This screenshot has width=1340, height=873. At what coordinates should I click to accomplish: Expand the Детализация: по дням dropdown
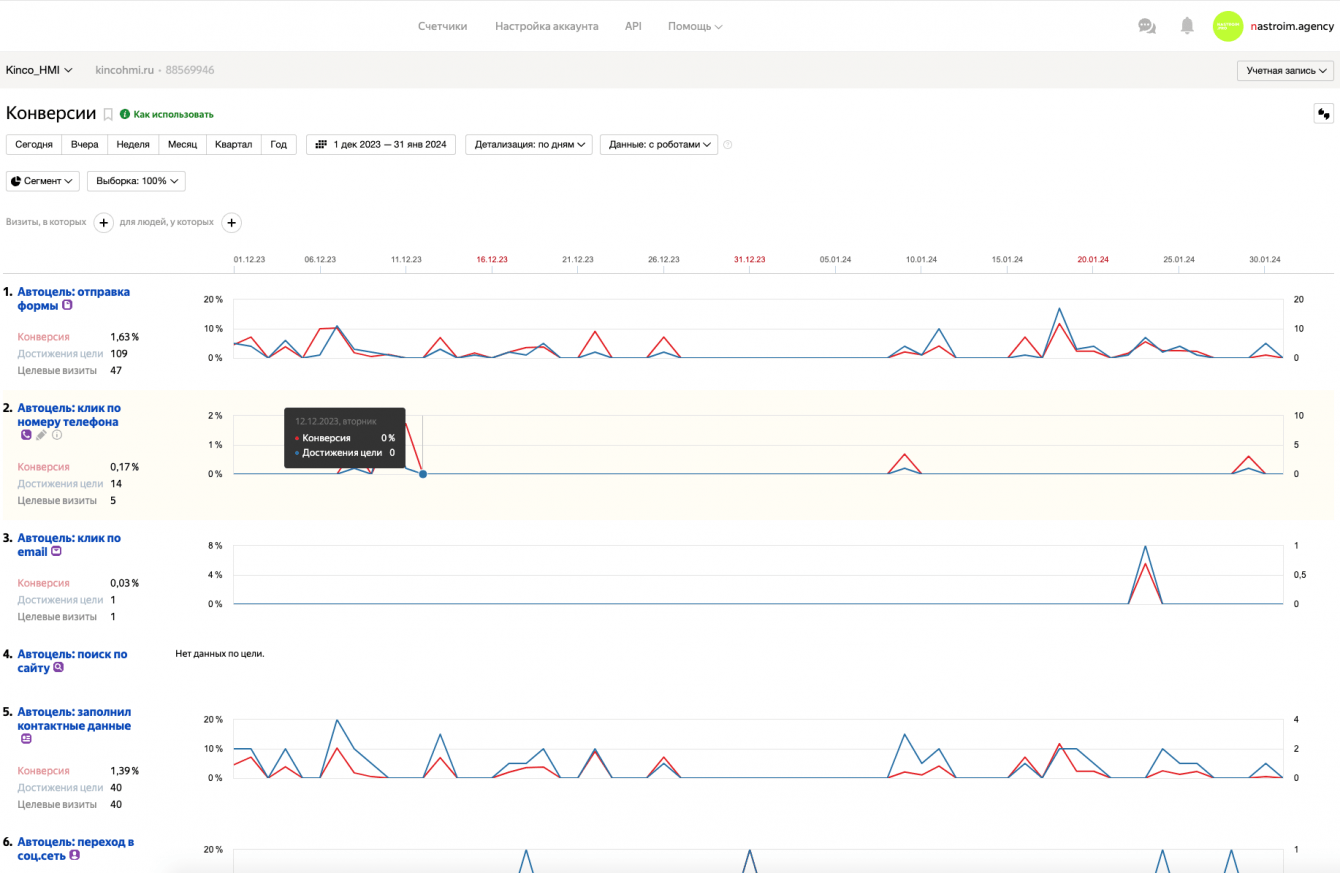(529, 145)
